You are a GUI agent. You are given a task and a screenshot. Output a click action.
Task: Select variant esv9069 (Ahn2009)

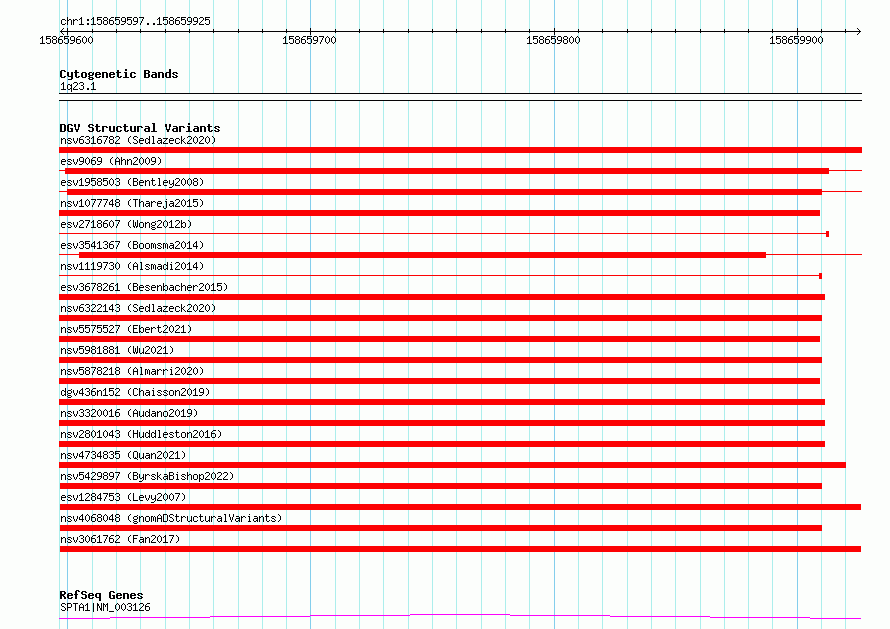click(111, 161)
